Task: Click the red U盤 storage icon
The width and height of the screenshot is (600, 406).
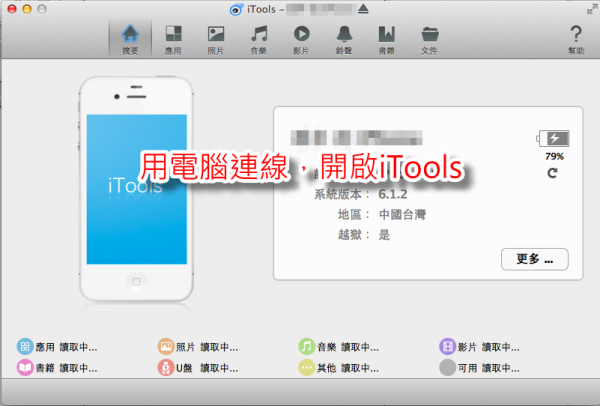Action: [x=166, y=368]
